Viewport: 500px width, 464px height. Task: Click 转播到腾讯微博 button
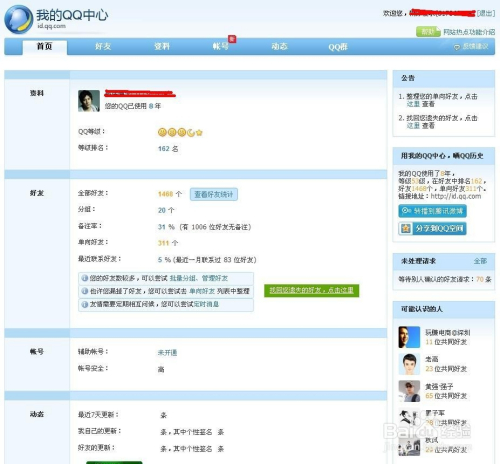432,211
